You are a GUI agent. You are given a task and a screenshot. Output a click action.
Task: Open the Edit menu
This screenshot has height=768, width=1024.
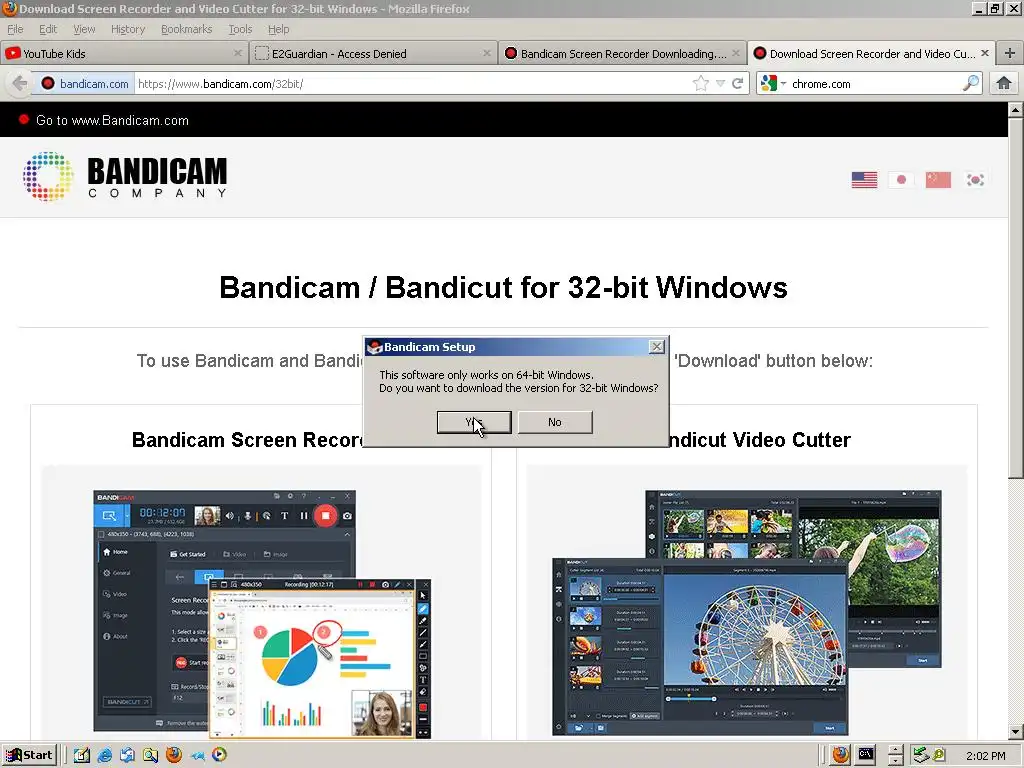(48, 29)
